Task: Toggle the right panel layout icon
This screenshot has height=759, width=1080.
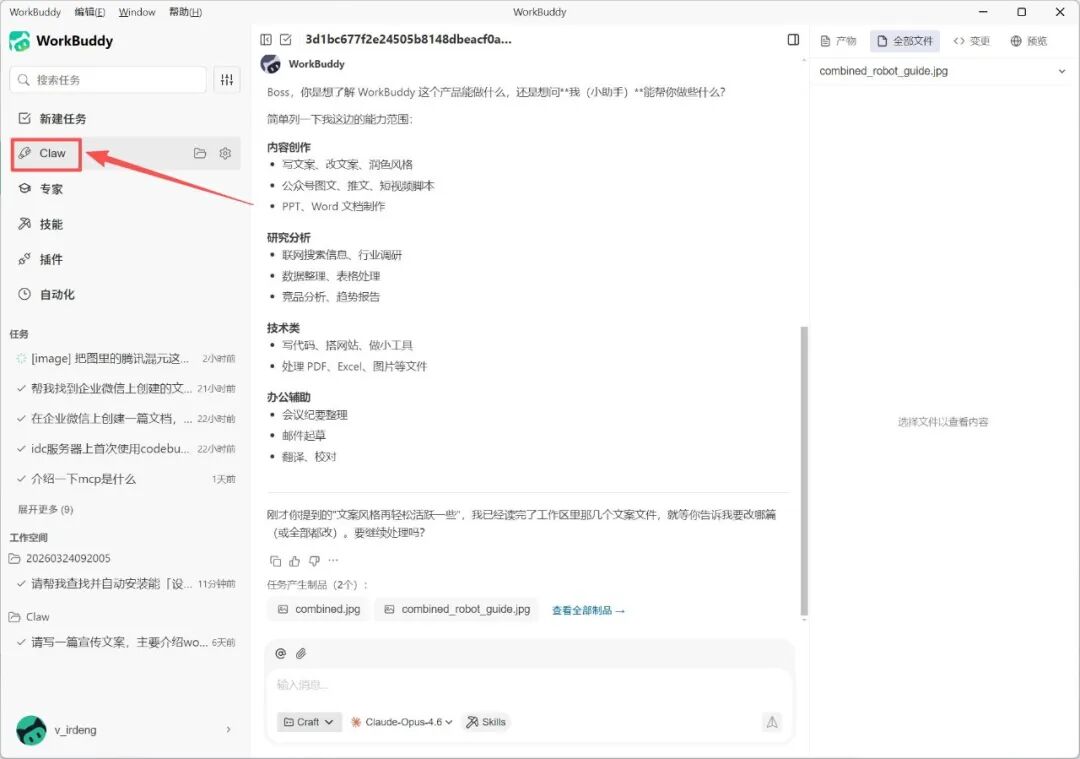Action: (793, 40)
